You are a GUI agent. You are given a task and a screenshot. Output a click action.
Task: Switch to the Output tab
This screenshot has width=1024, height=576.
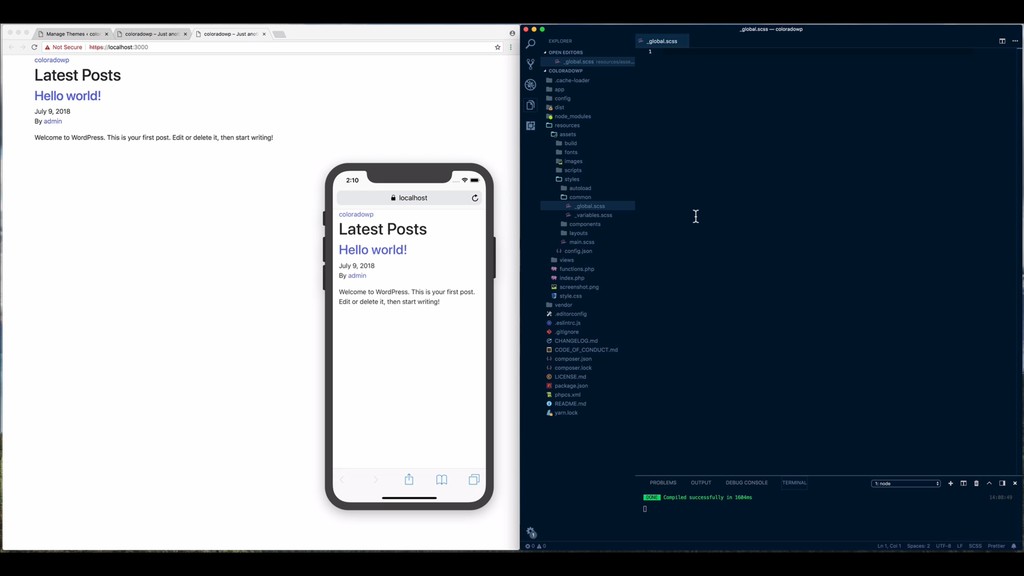tap(701, 483)
